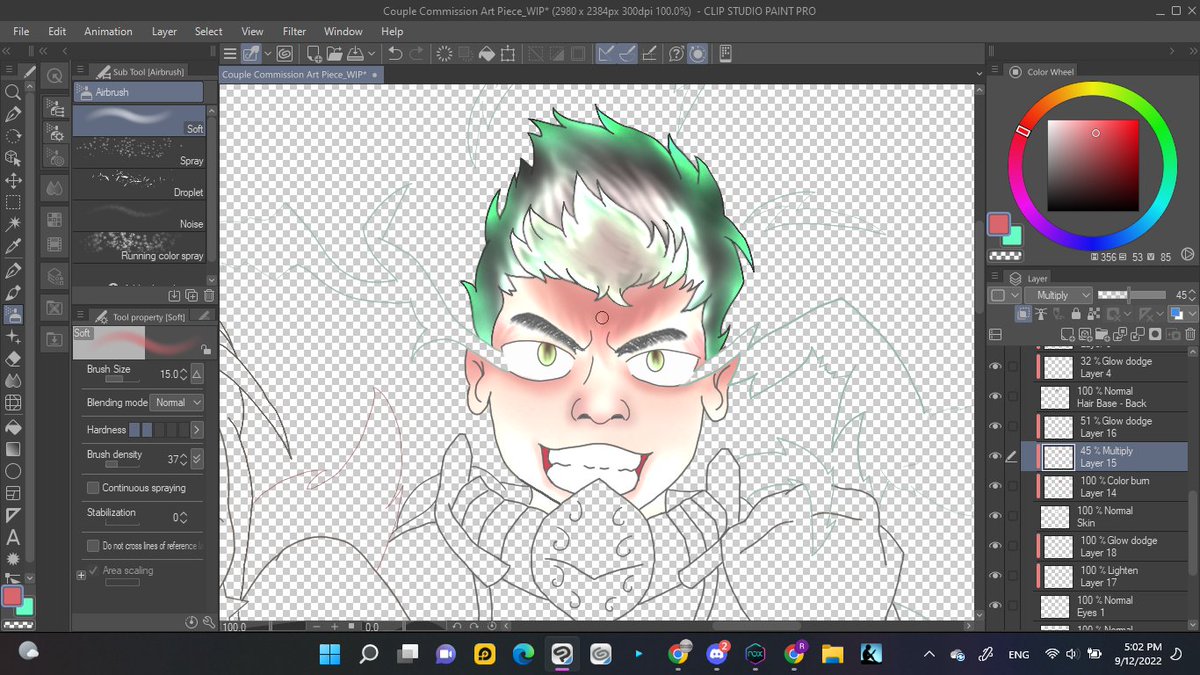Click the Fill bucket icon in command bar
Viewport: 1200px width, 675px height.
[x=487, y=53]
